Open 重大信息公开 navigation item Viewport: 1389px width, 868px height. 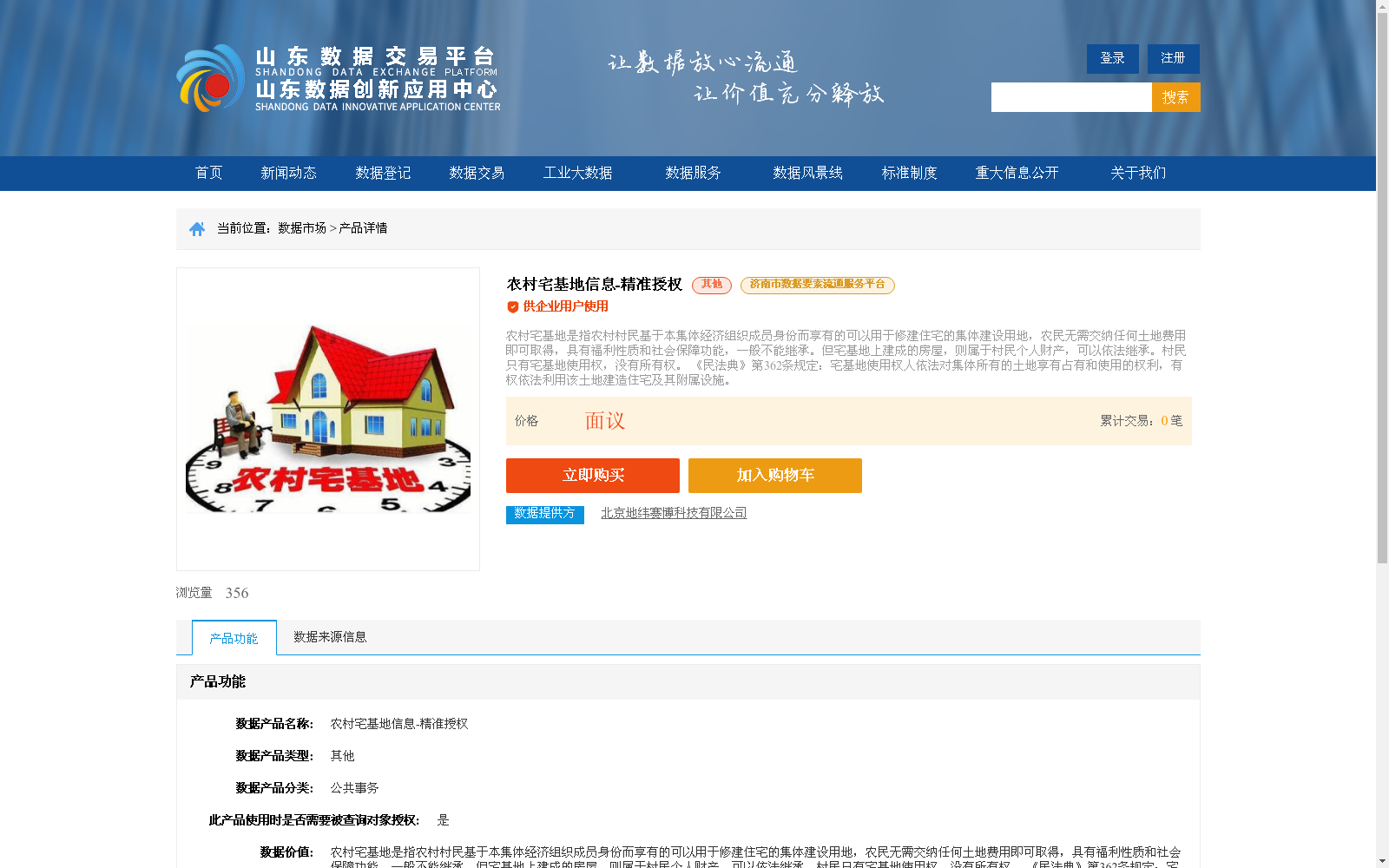(1017, 173)
